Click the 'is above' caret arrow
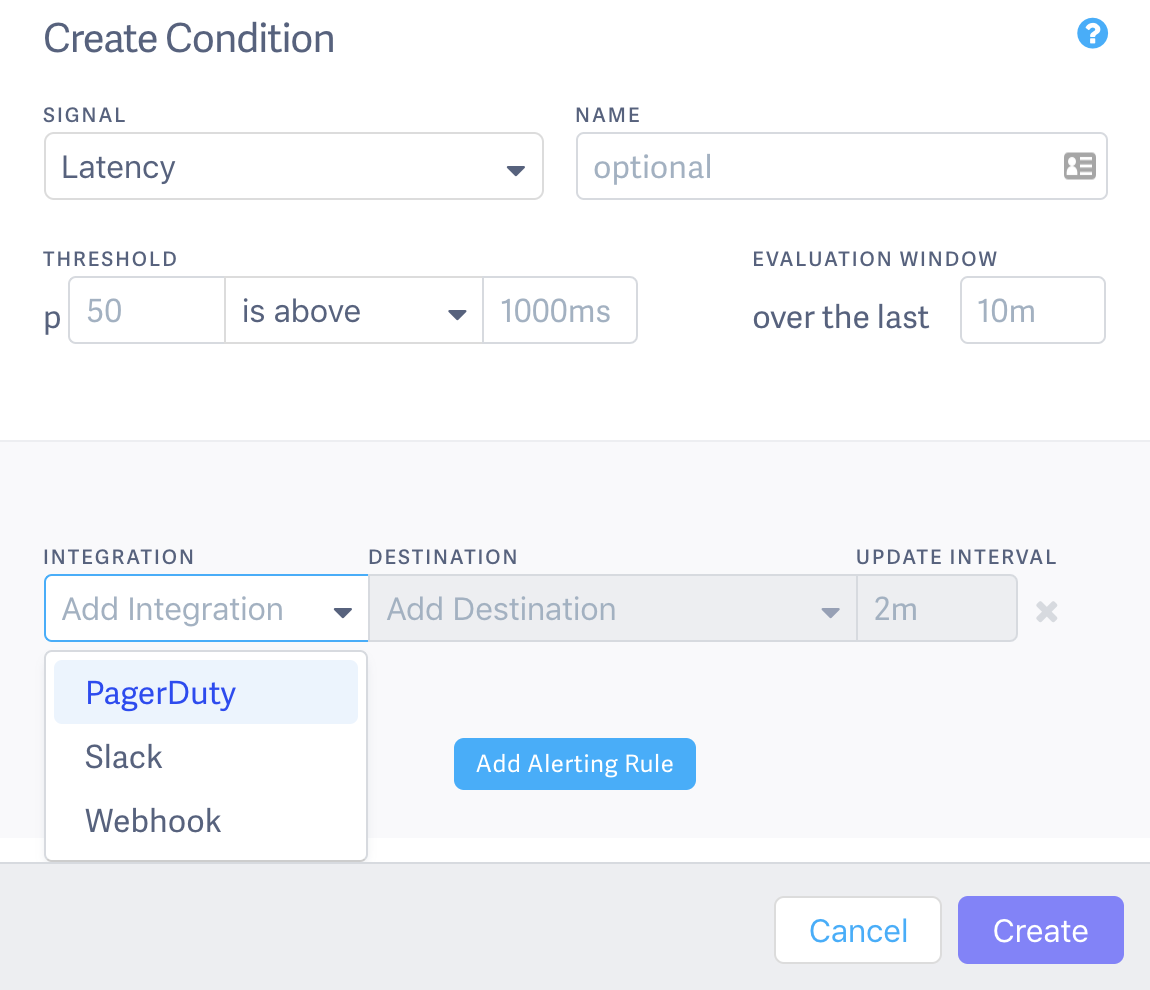Viewport: 1150px width, 990px height. pos(457,315)
